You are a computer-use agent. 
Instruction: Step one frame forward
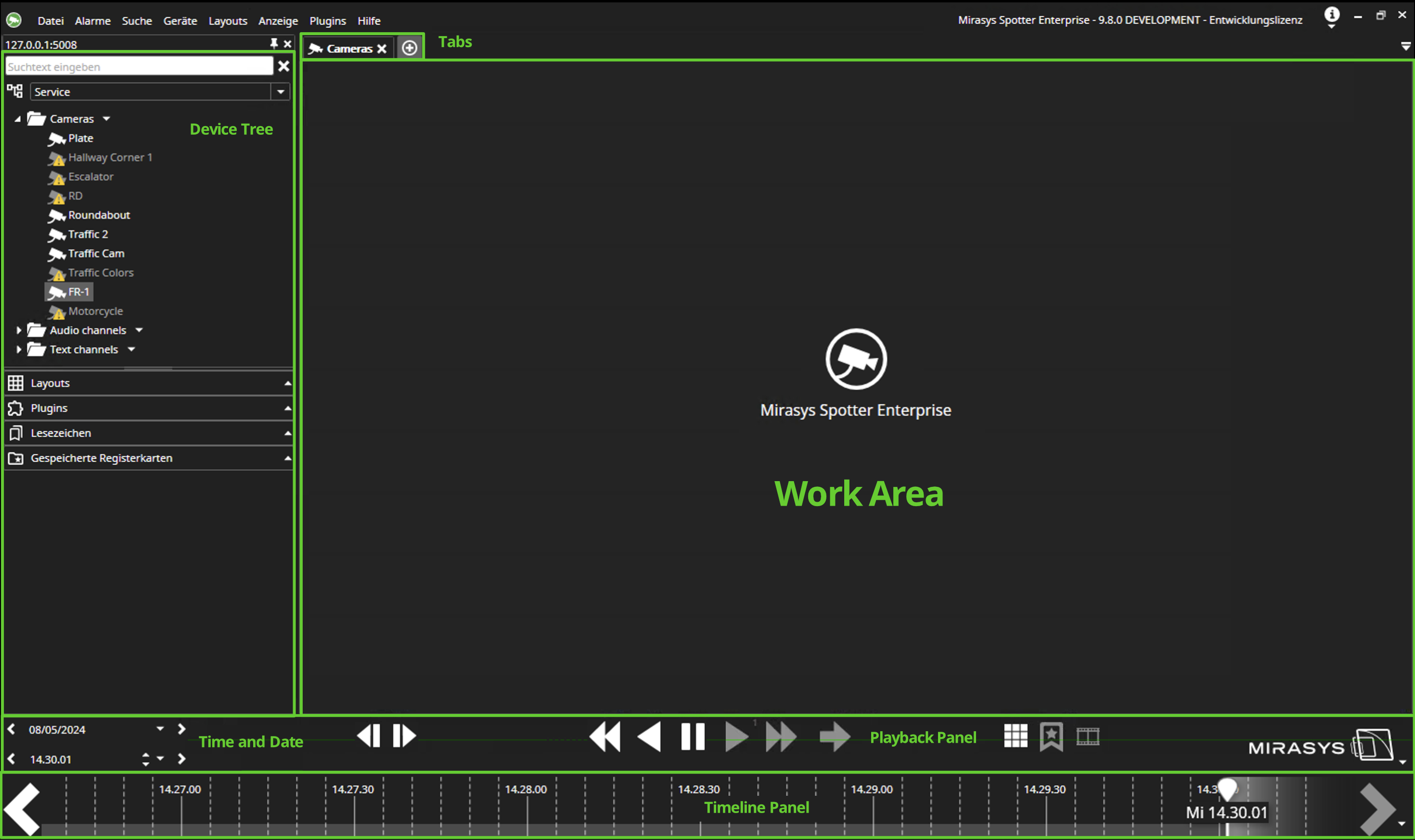[x=404, y=736]
